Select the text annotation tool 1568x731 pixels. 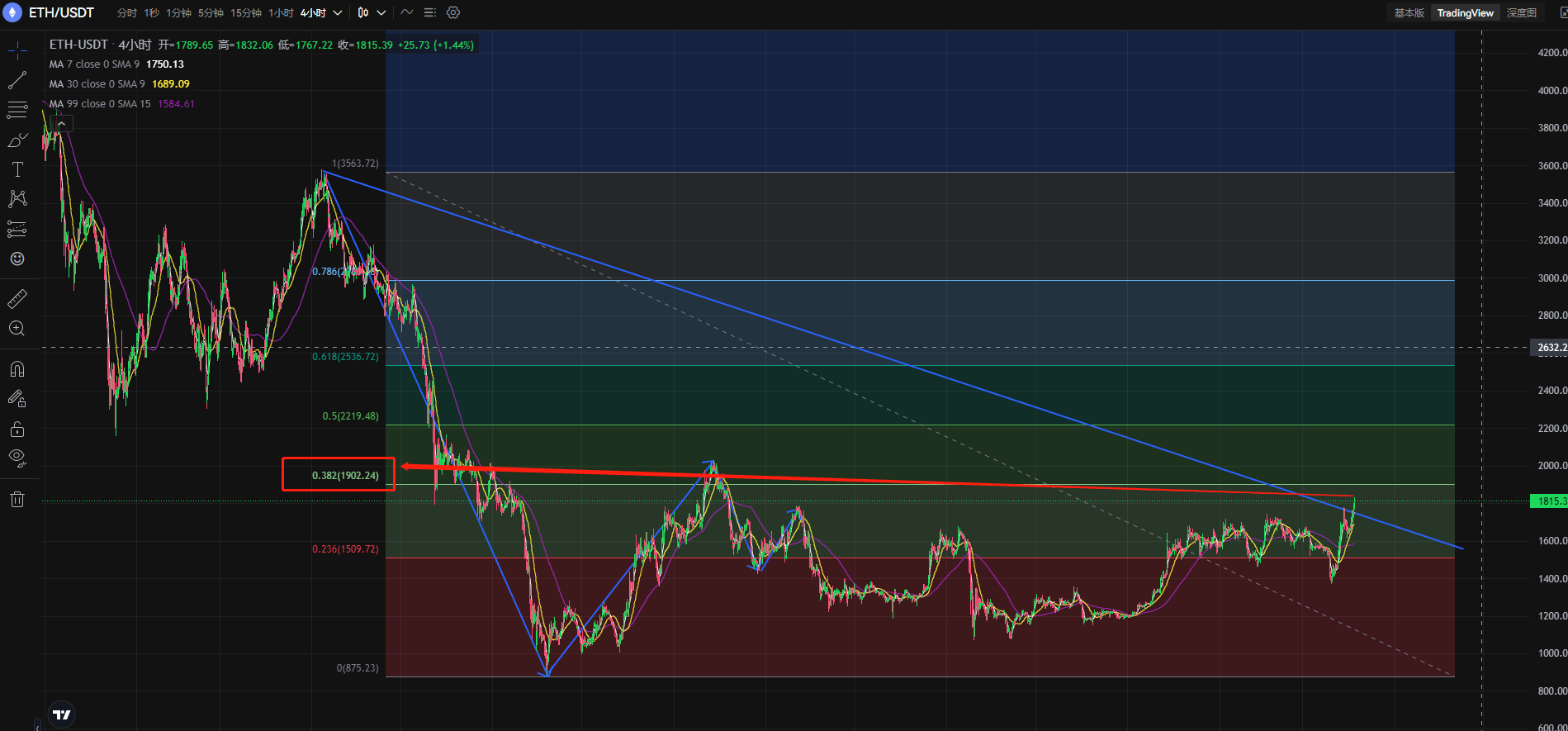[17, 169]
